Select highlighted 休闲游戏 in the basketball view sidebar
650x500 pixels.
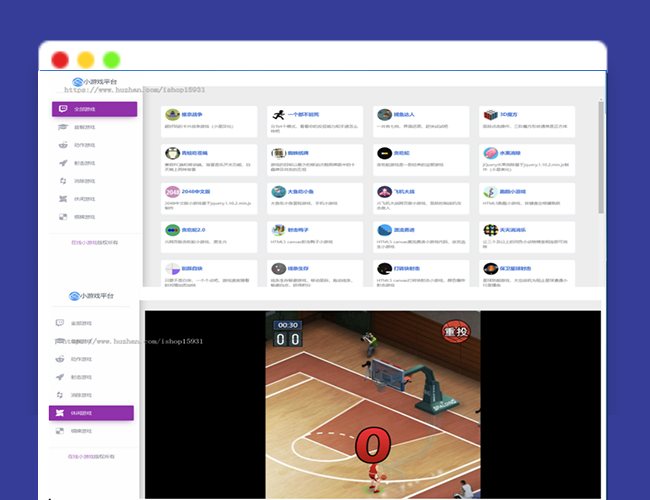point(91,413)
